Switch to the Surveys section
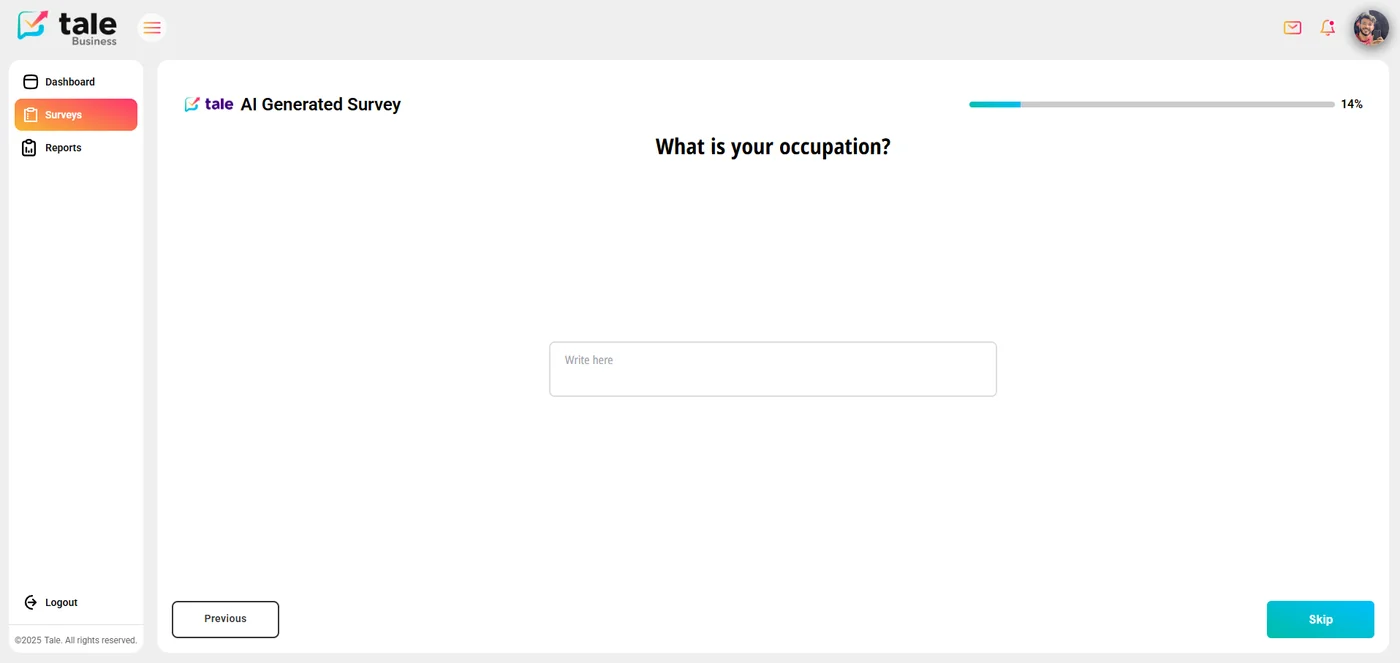The image size is (1400, 663). (63, 114)
